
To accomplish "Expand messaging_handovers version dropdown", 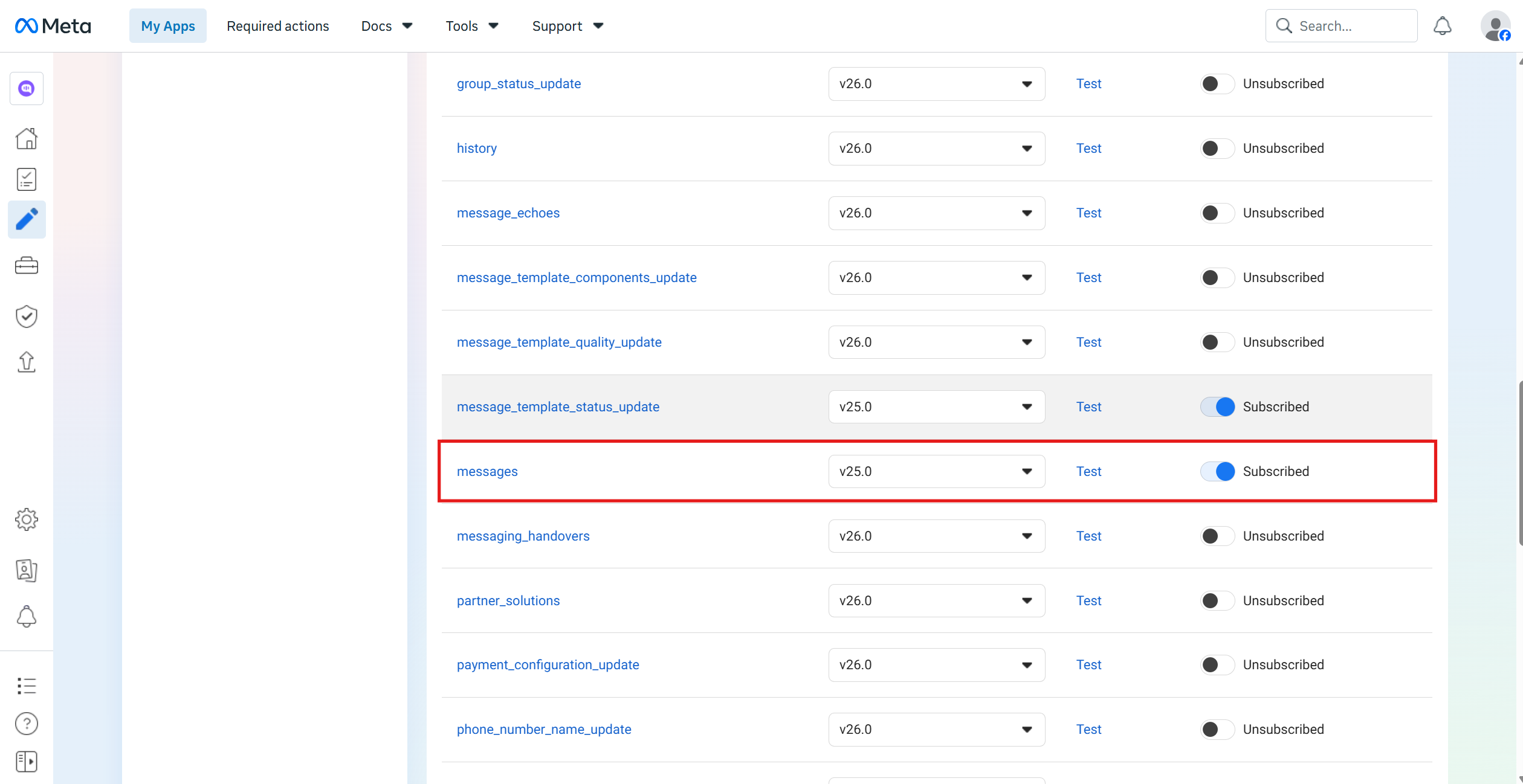I will point(936,536).
